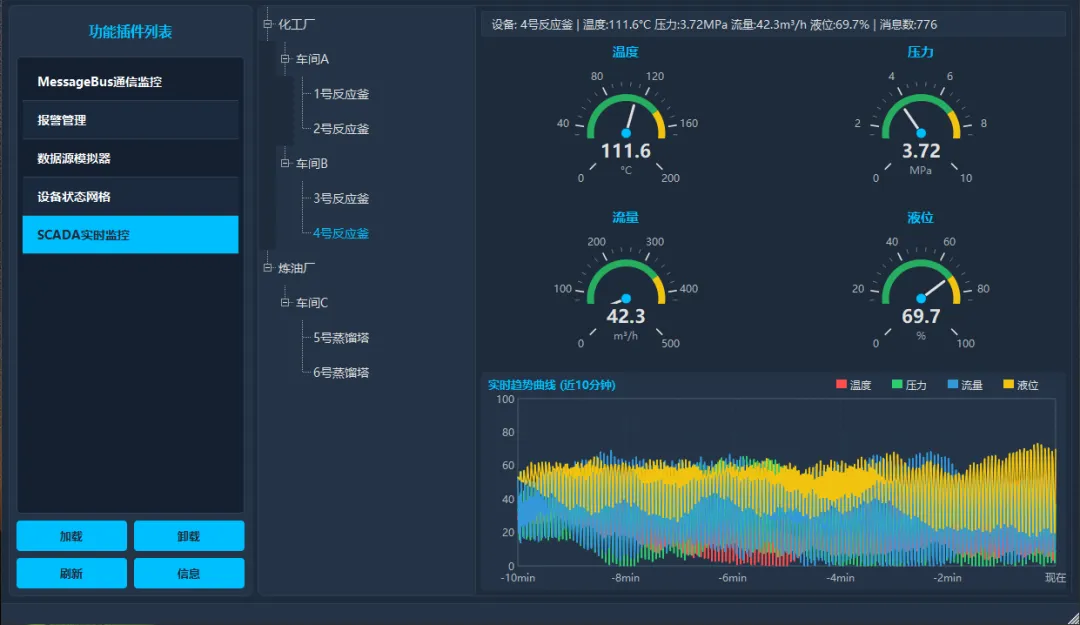Viewport: 1080px width, 625px height.
Task: Click the 液位 gauge title
Action: (x=920, y=217)
